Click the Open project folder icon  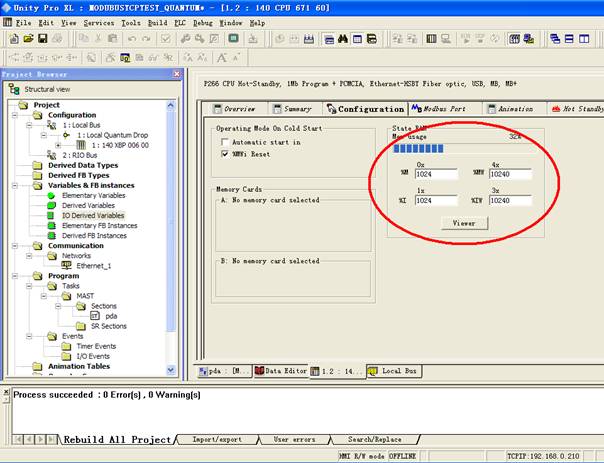(x=27, y=39)
